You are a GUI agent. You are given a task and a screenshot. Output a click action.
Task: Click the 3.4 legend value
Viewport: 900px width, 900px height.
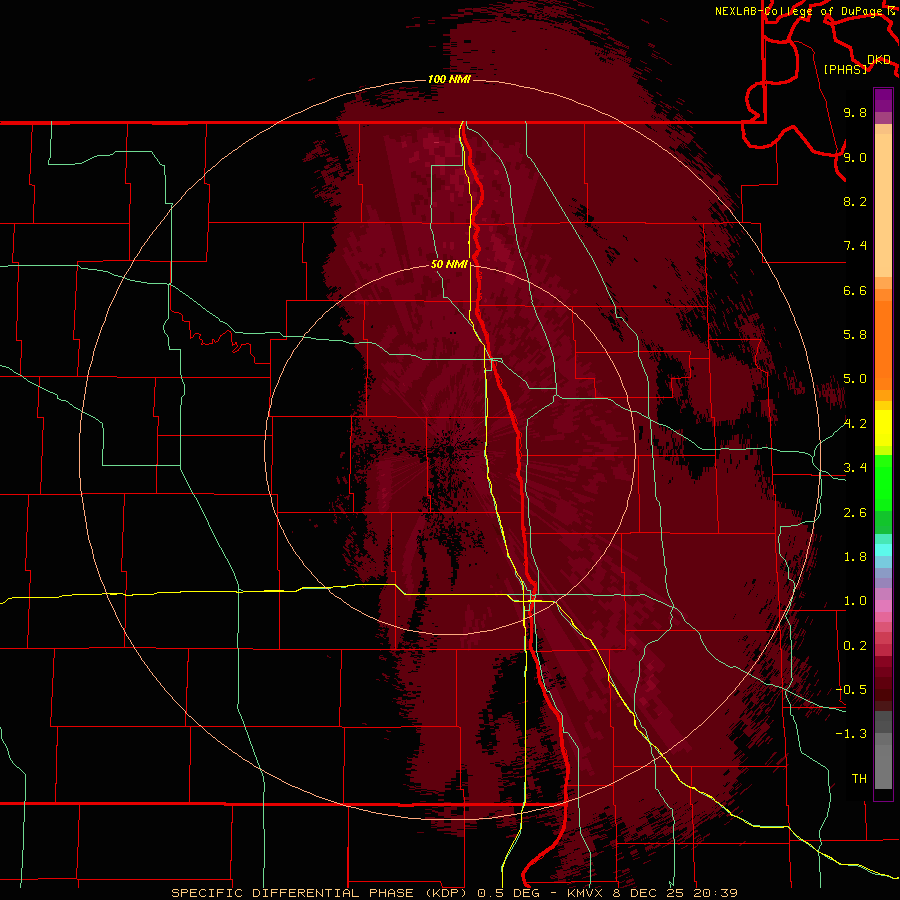855,468
